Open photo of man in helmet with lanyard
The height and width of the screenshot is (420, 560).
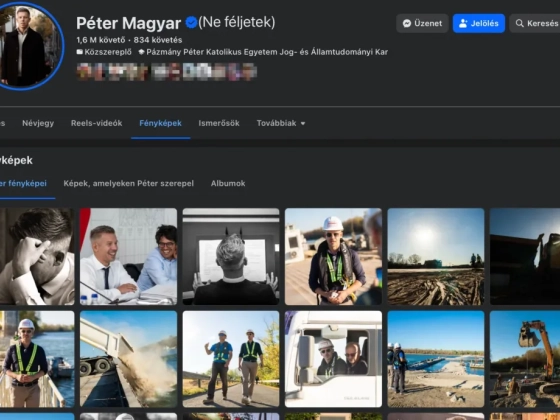[x=333, y=256]
